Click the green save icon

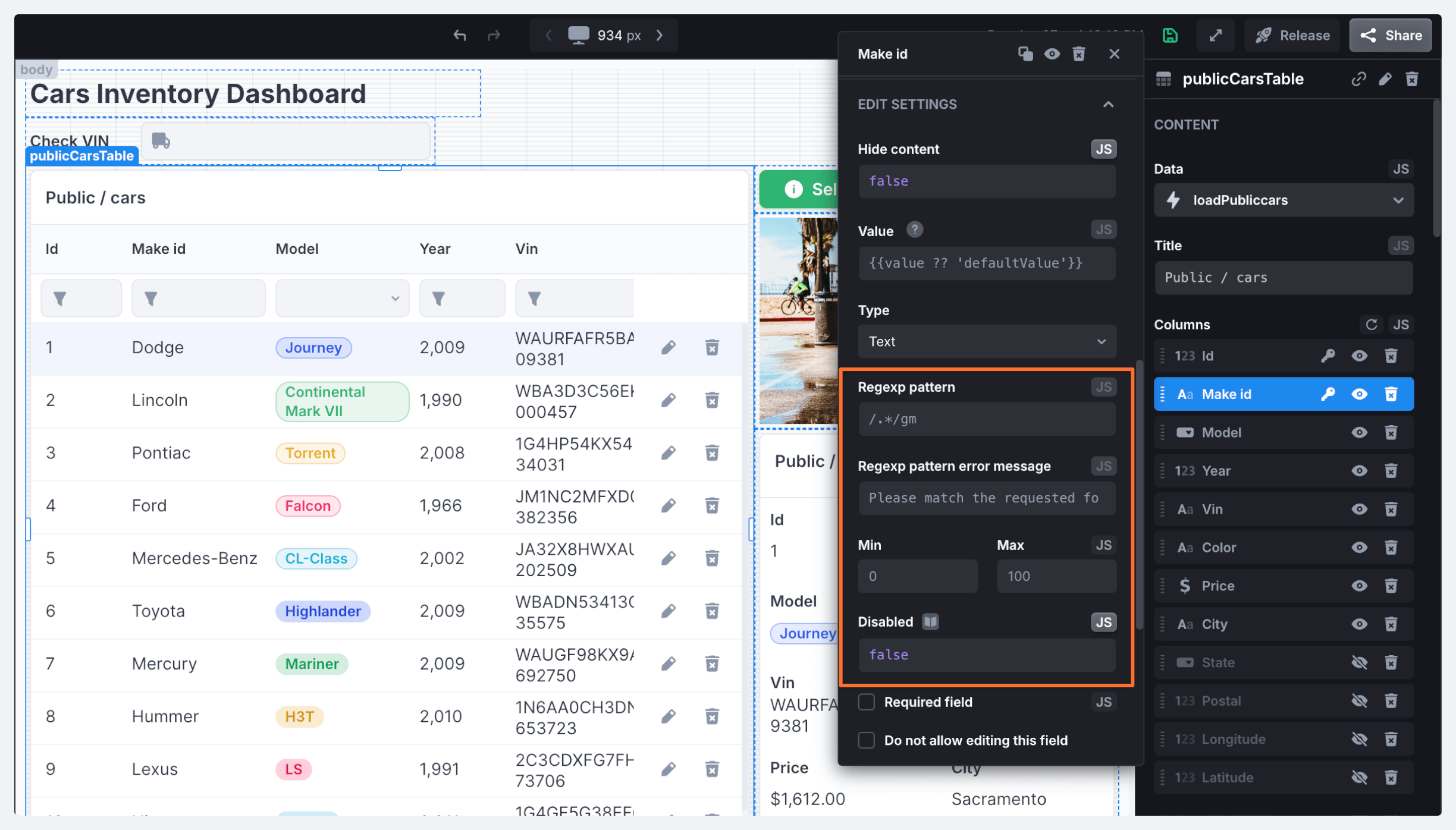[x=1169, y=36]
